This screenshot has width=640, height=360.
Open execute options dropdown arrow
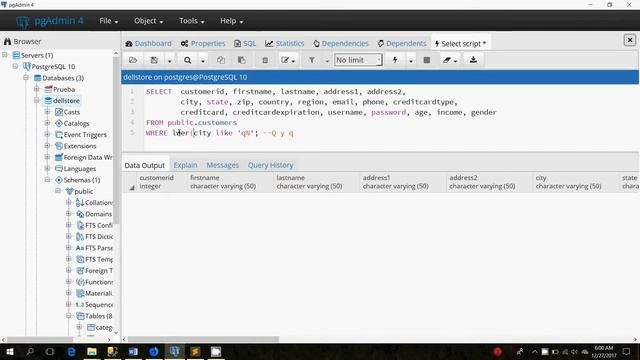(x=411, y=61)
